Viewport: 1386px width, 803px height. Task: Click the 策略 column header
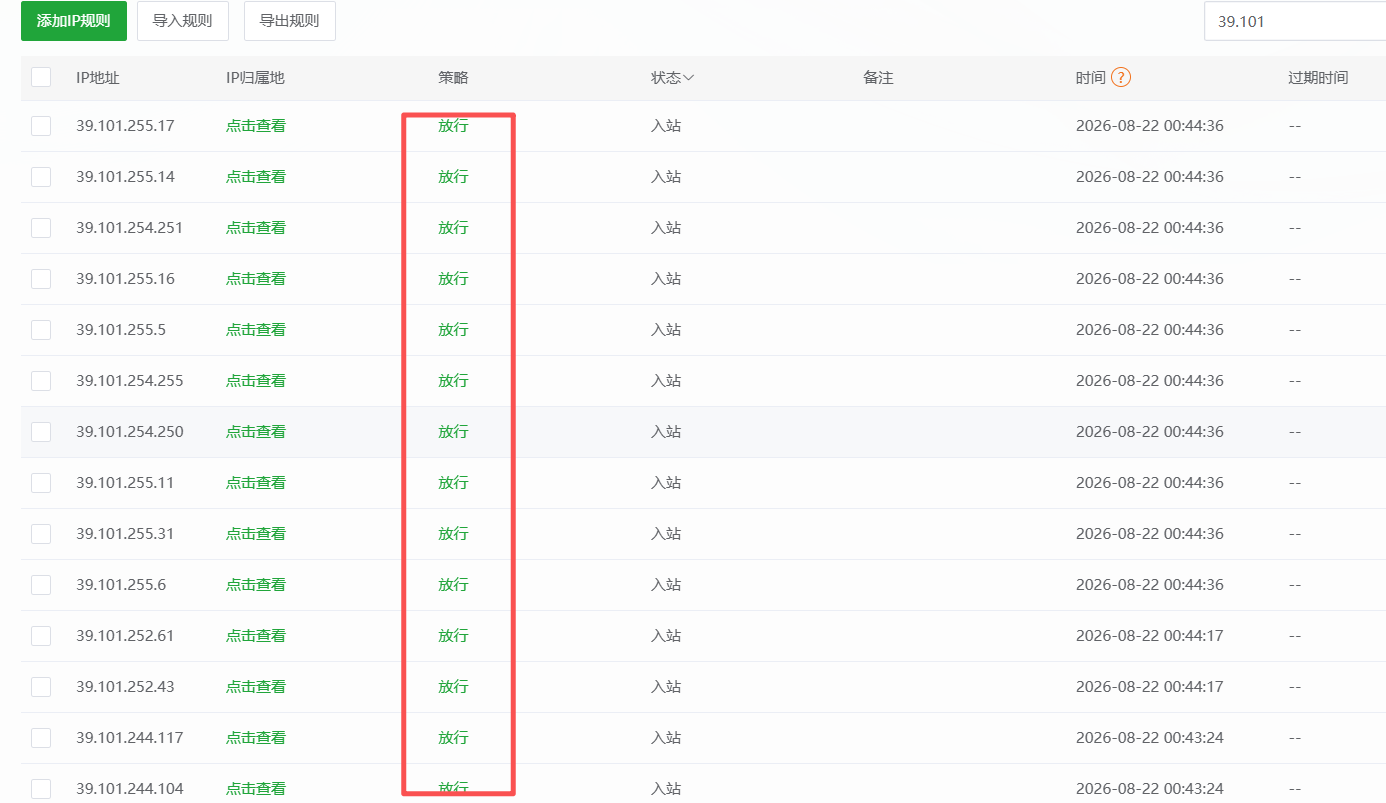(453, 77)
